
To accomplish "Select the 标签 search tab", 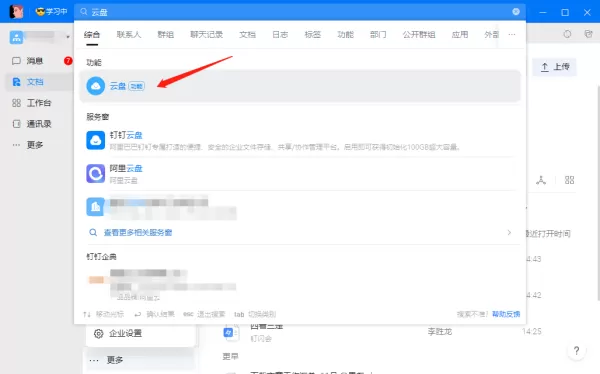I will coord(313,35).
